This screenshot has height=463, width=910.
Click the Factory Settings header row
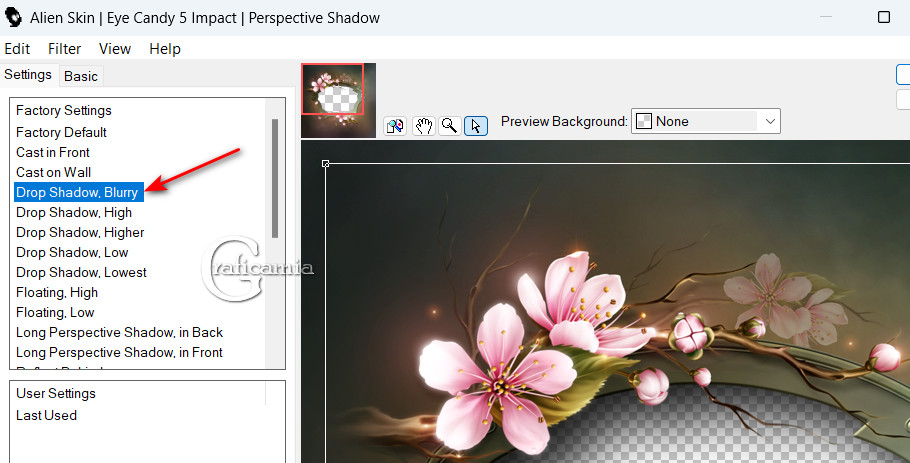64,110
